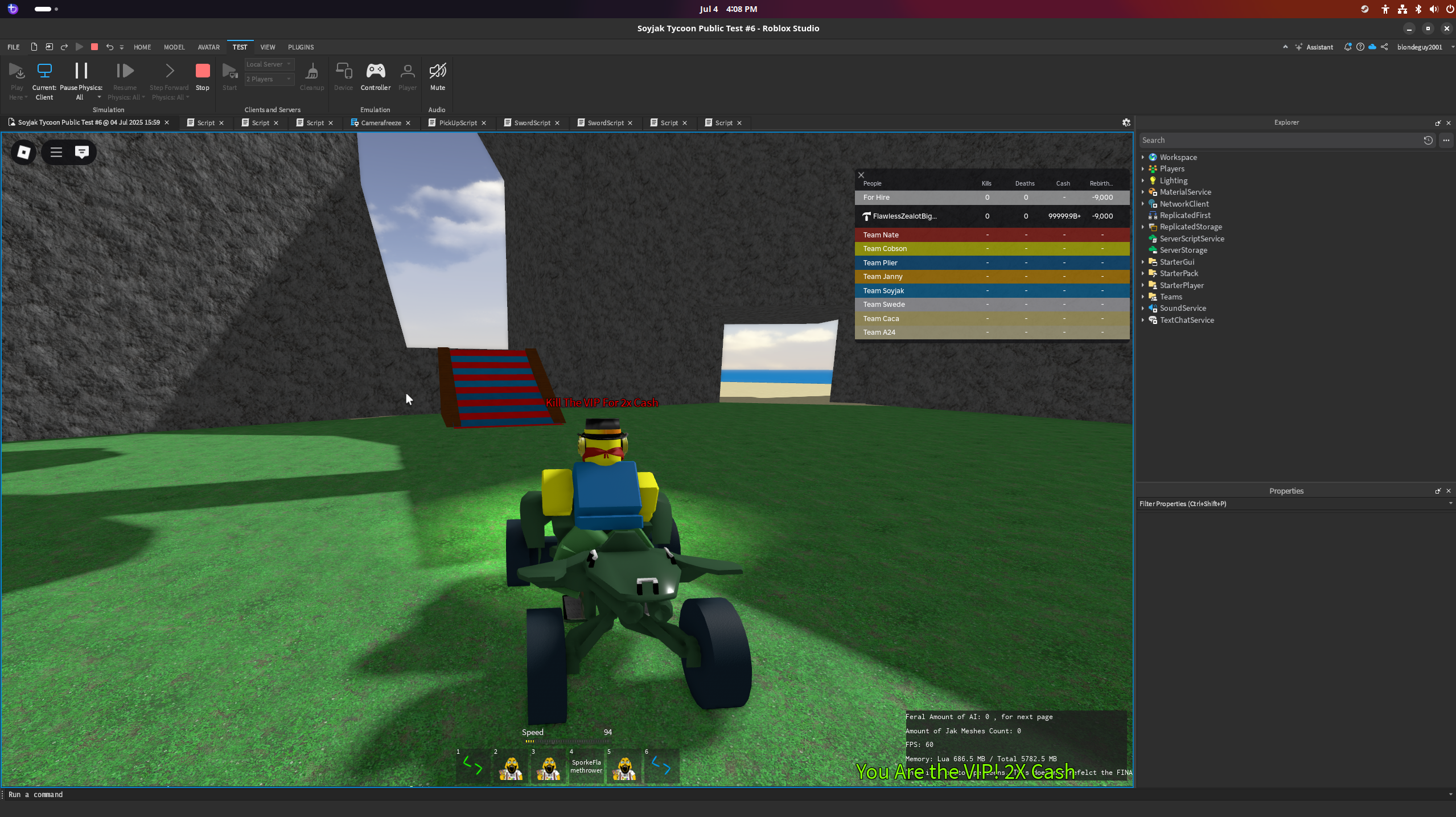The image size is (1456, 817).
Task: Click the script editor settings gear icon
Action: 1126,122
